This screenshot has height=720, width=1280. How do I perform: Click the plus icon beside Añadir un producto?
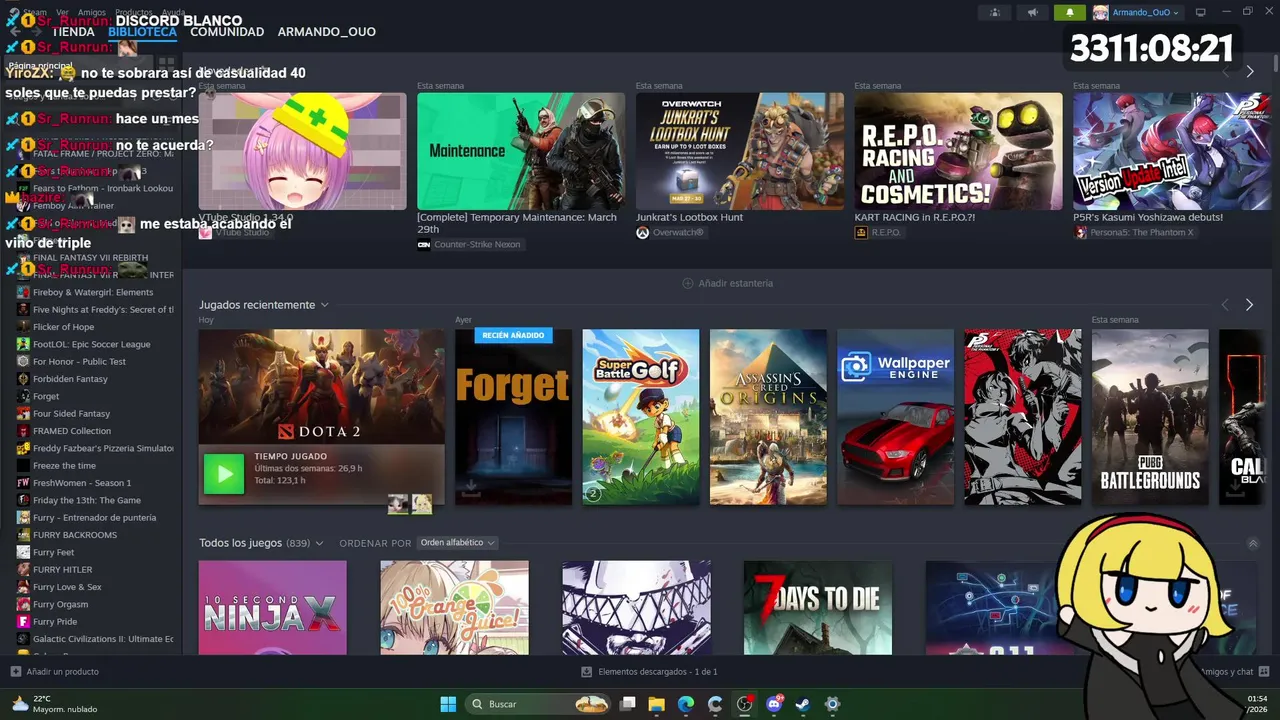click(15, 672)
